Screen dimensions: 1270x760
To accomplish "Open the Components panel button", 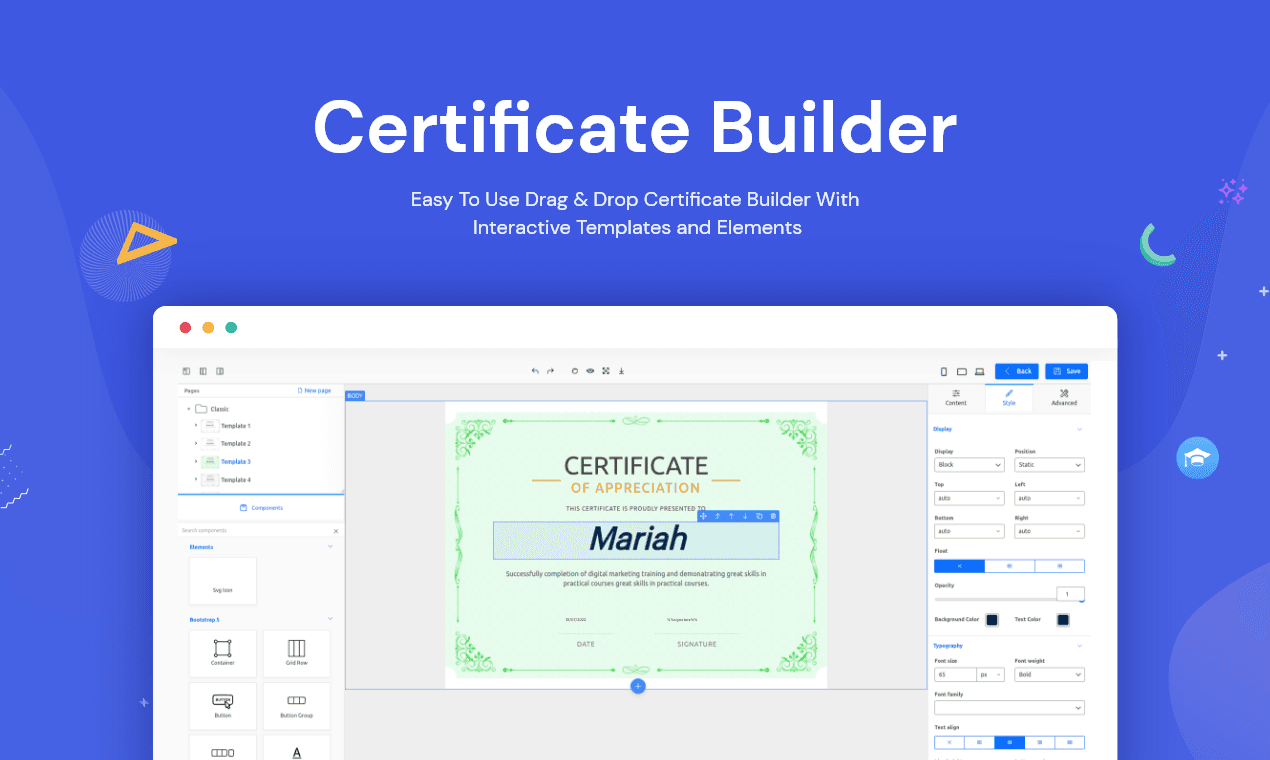I will [261, 508].
